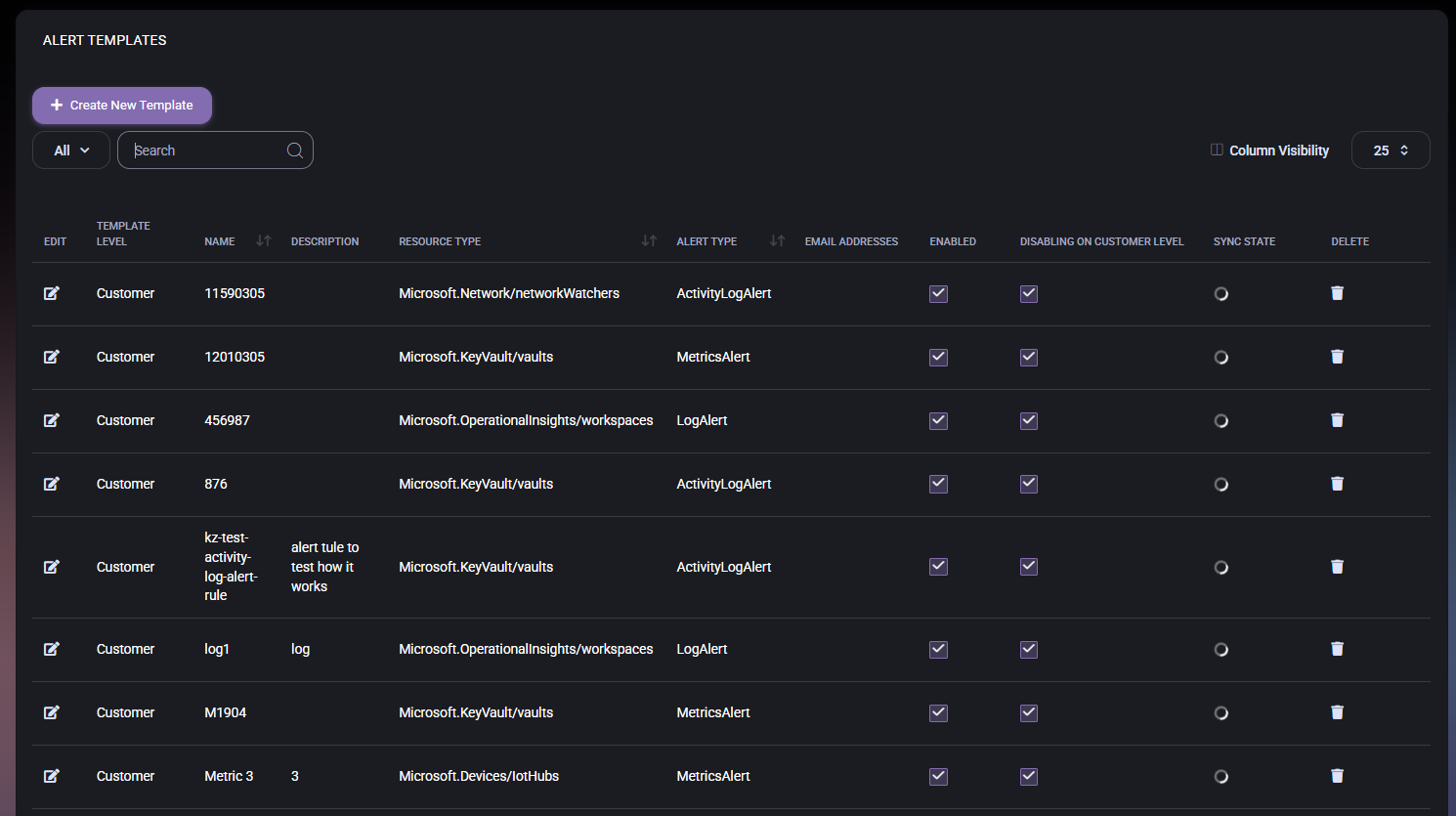Delete the M1904 template
This screenshot has height=816, width=1456.
tap(1337, 712)
